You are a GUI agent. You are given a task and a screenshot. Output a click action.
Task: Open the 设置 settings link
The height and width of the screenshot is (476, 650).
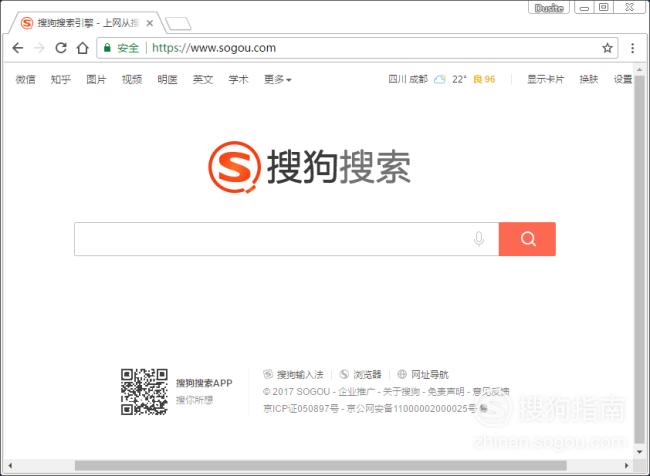pyautogui.click(x=623, y=79)
